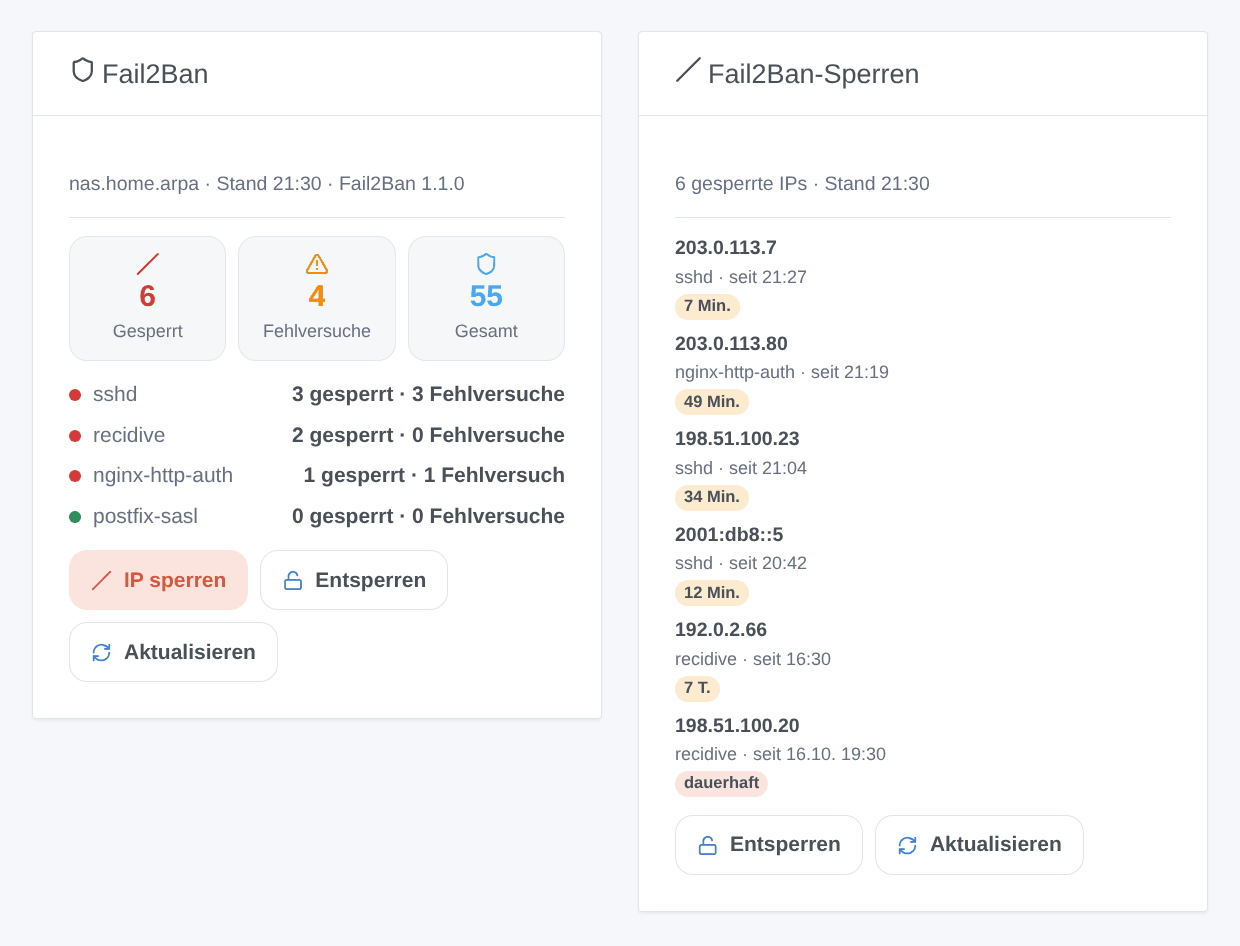
Task: Click the red status dot for nginx-http-auth
Action: pyautogui.click(x=75, y=476)
